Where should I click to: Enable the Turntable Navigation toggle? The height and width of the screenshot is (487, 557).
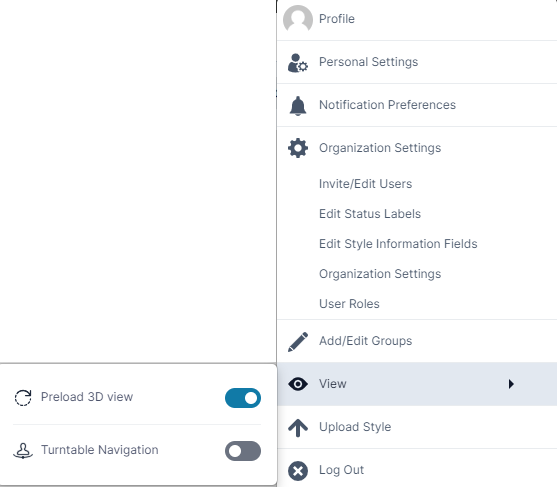click(243, 451)
